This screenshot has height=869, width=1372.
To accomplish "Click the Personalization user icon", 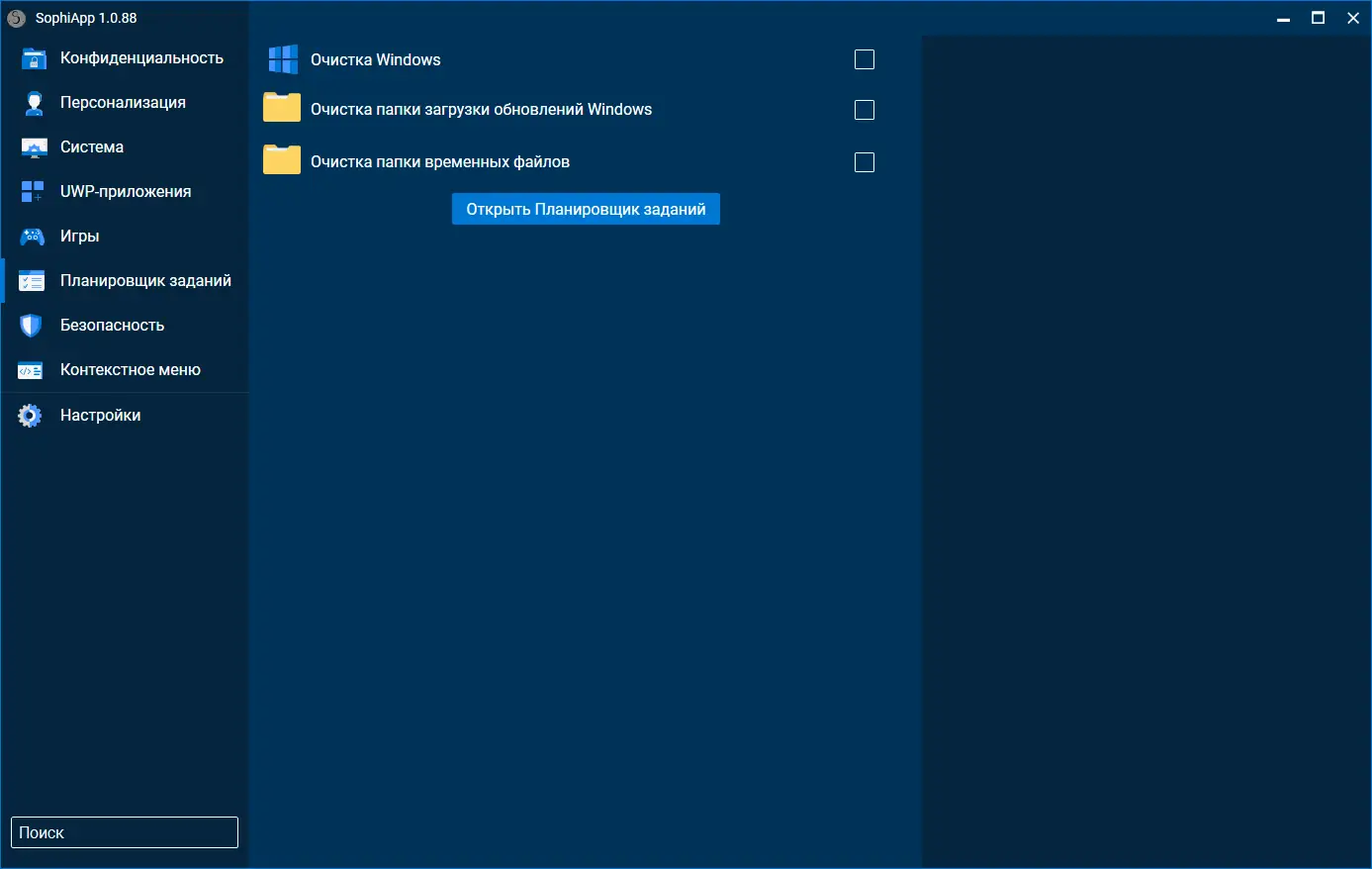I will (x=34, y=103).
